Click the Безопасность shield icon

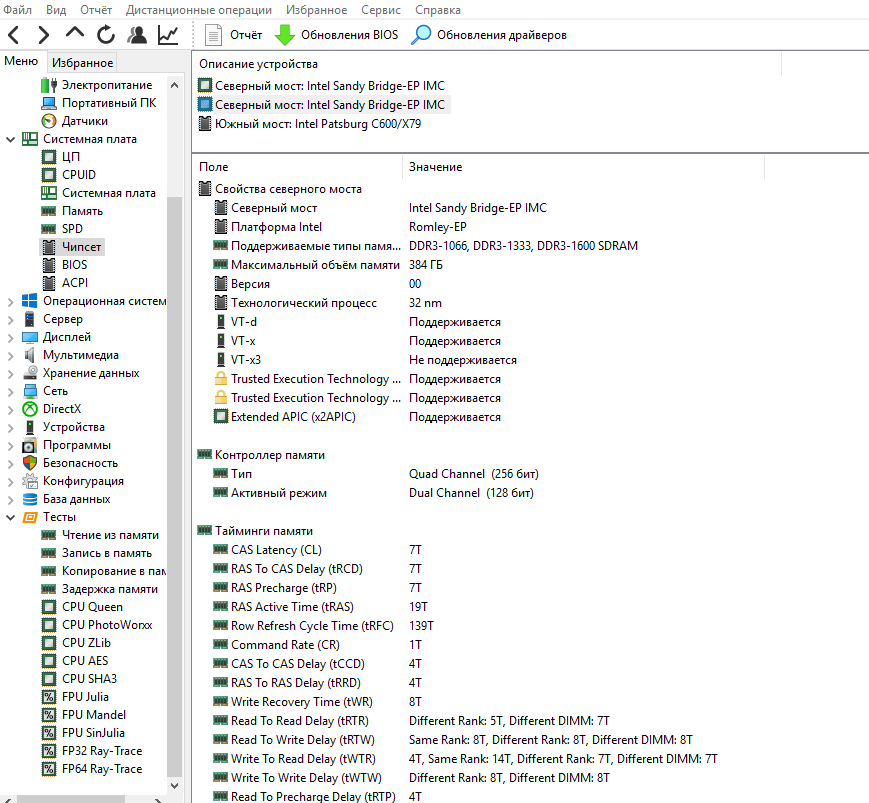[30, 463]
